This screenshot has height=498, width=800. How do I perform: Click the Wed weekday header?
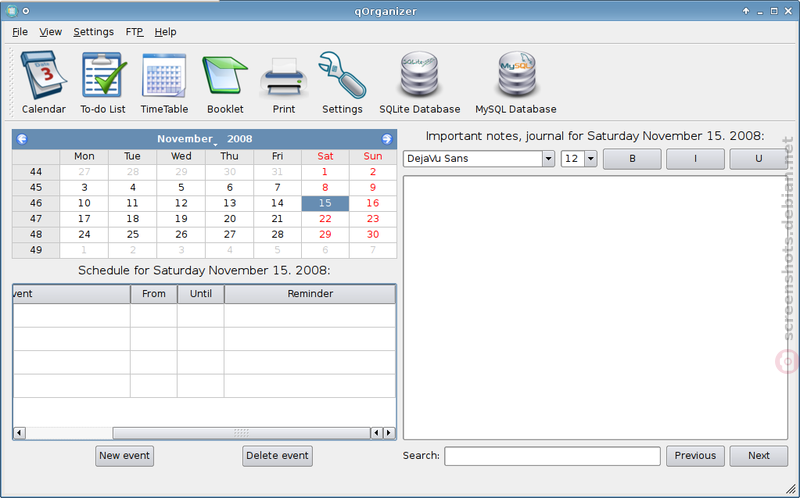[x=181, y=156]
